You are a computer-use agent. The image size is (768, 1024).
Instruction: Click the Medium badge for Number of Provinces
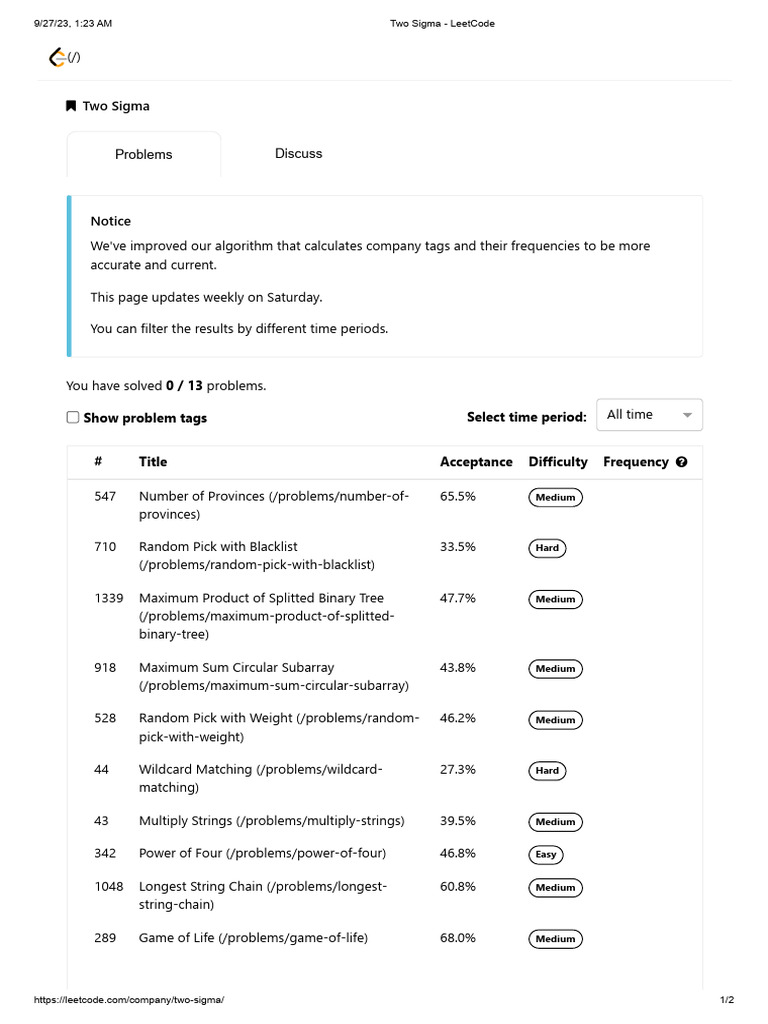(555, 498)
